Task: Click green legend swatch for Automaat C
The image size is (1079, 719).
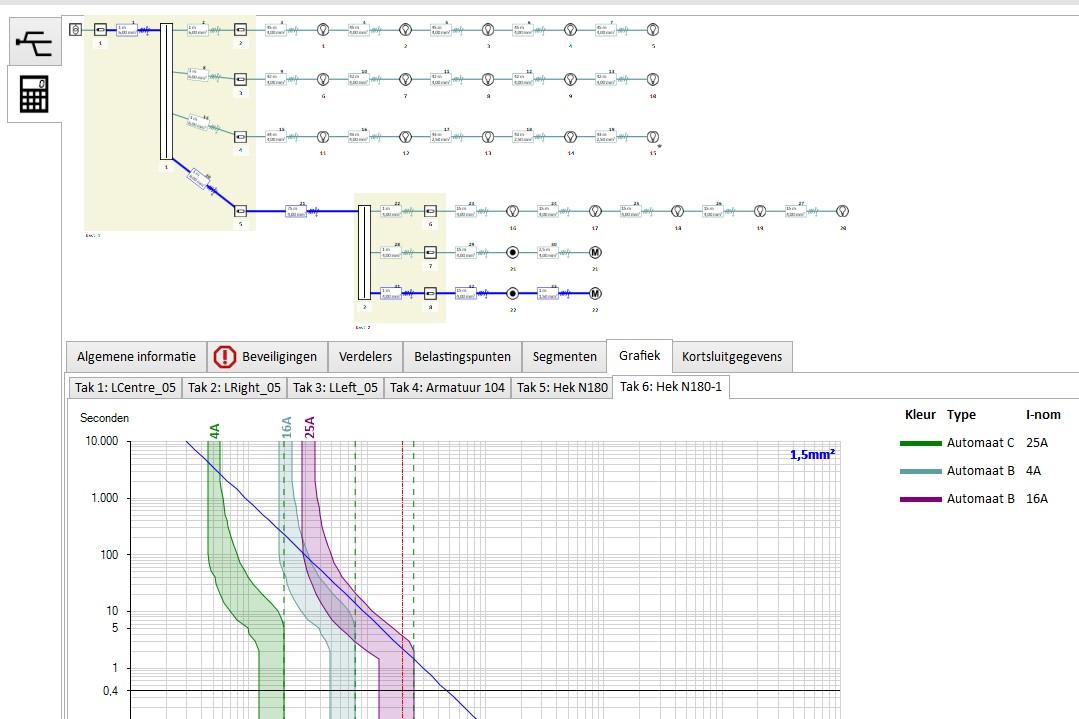Action: pyautogui.click(x=920, y=443)
